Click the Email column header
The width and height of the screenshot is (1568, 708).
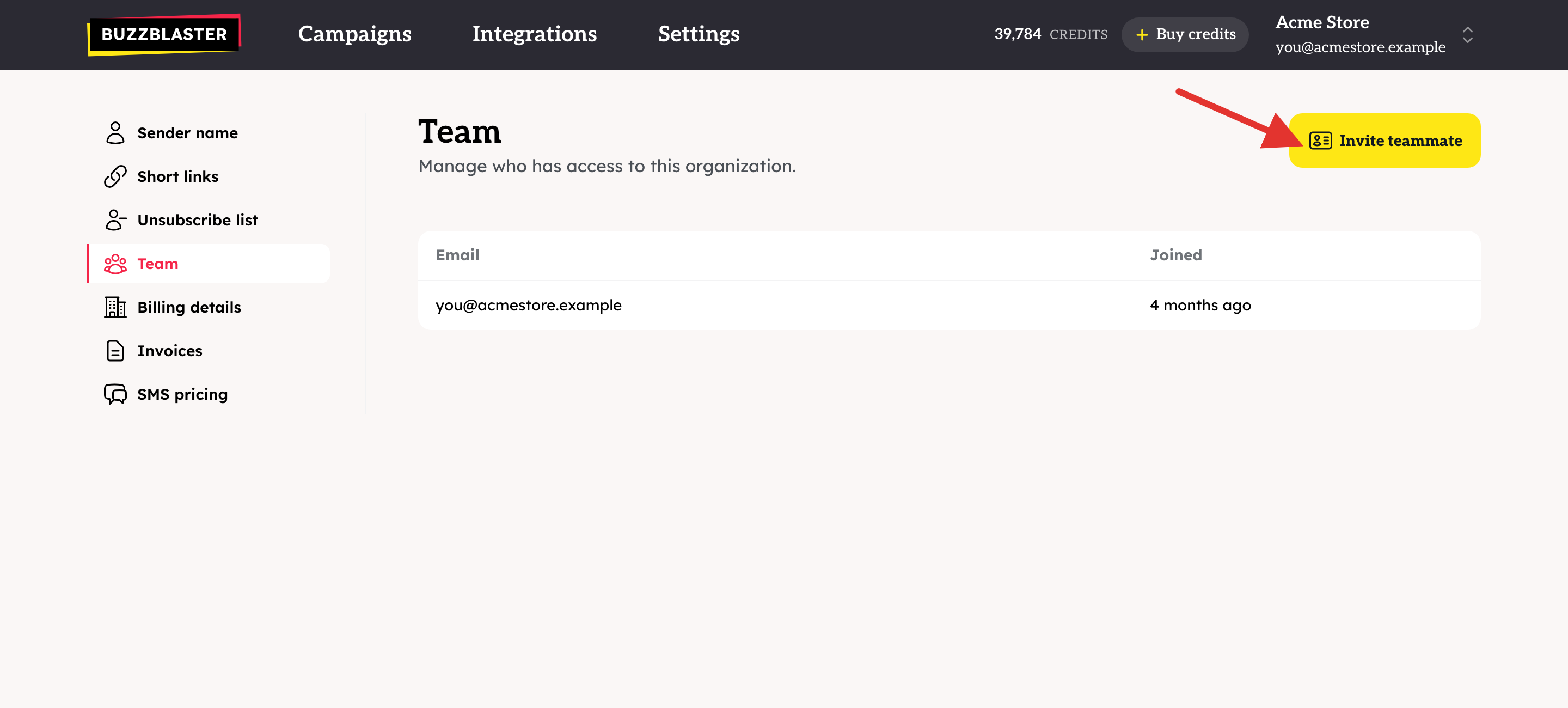(457, 255)
